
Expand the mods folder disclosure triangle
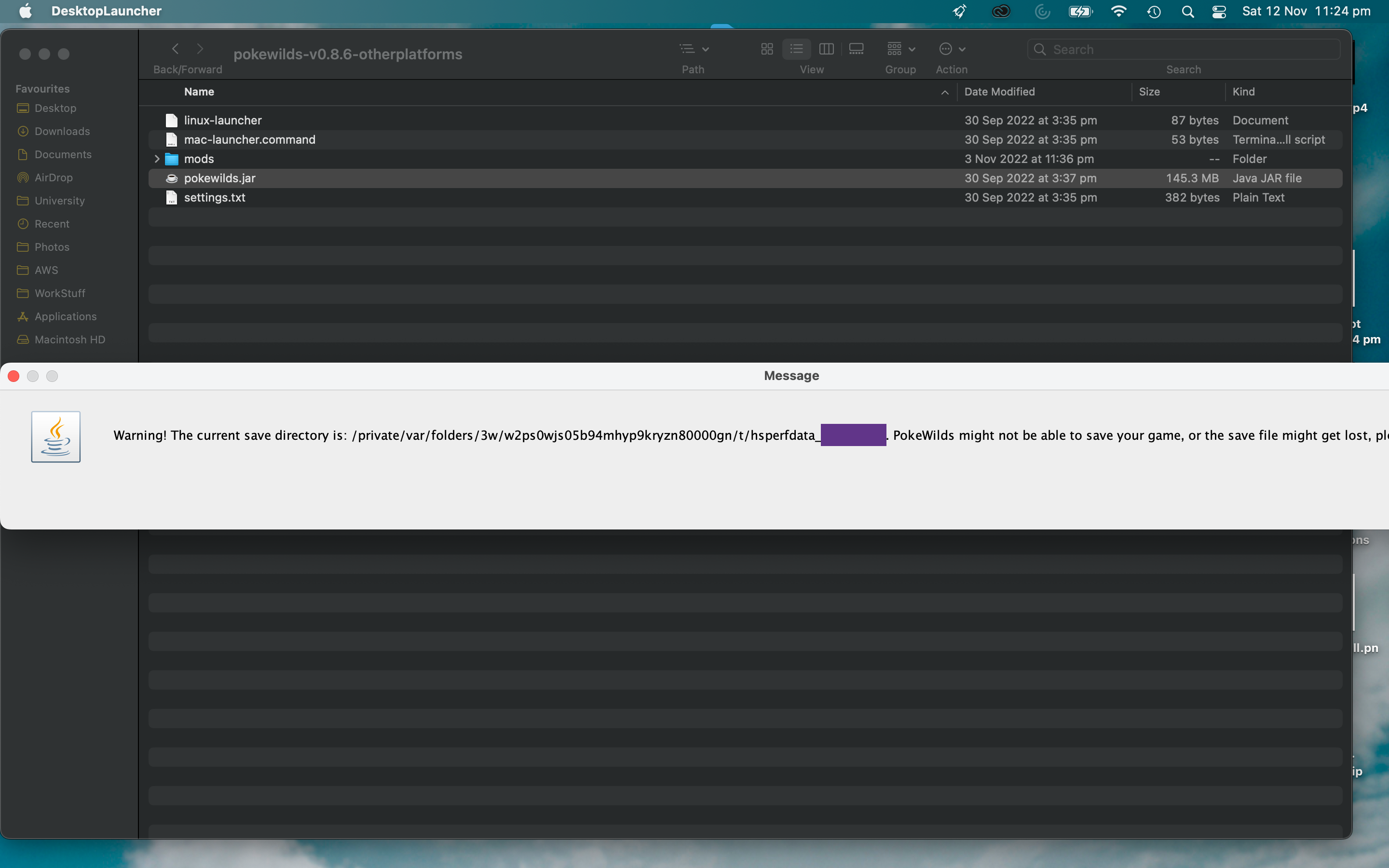click(157, 159)
